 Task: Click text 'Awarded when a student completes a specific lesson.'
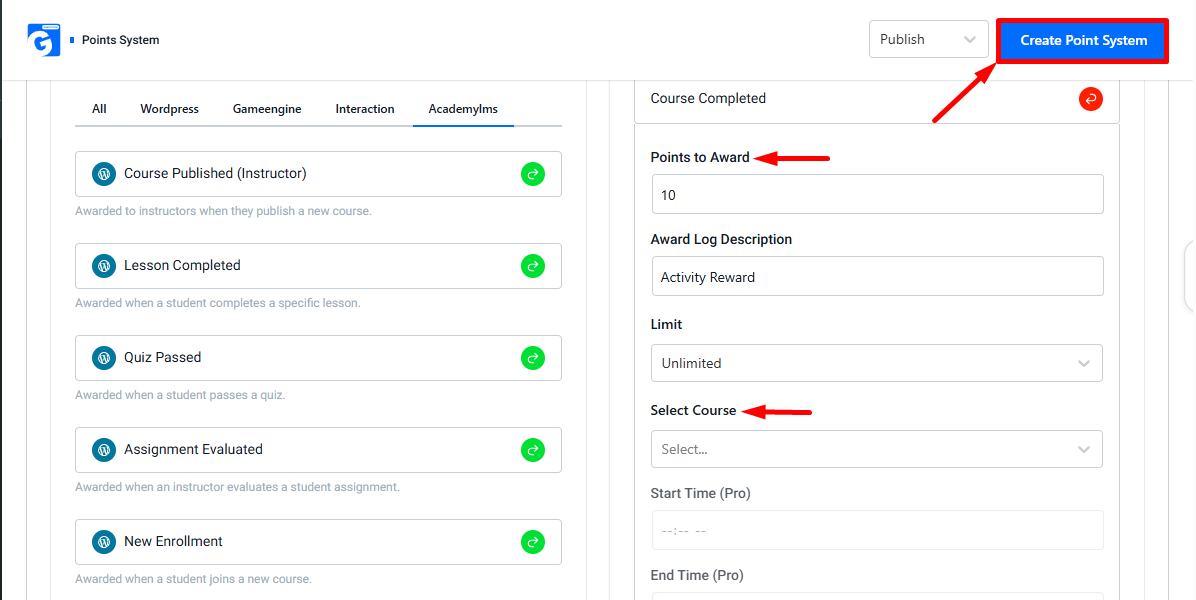(217, 303)
